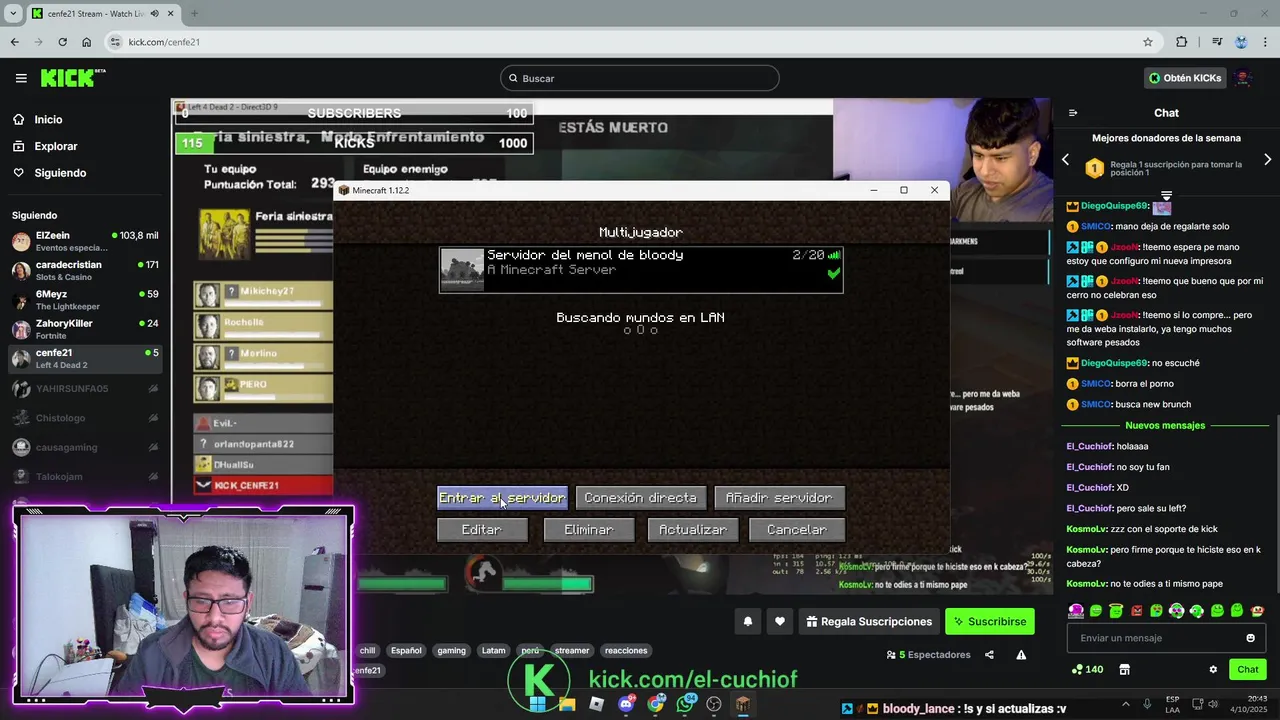
Task: Open the chat settings gear
Action: [x=1213, y=670]
